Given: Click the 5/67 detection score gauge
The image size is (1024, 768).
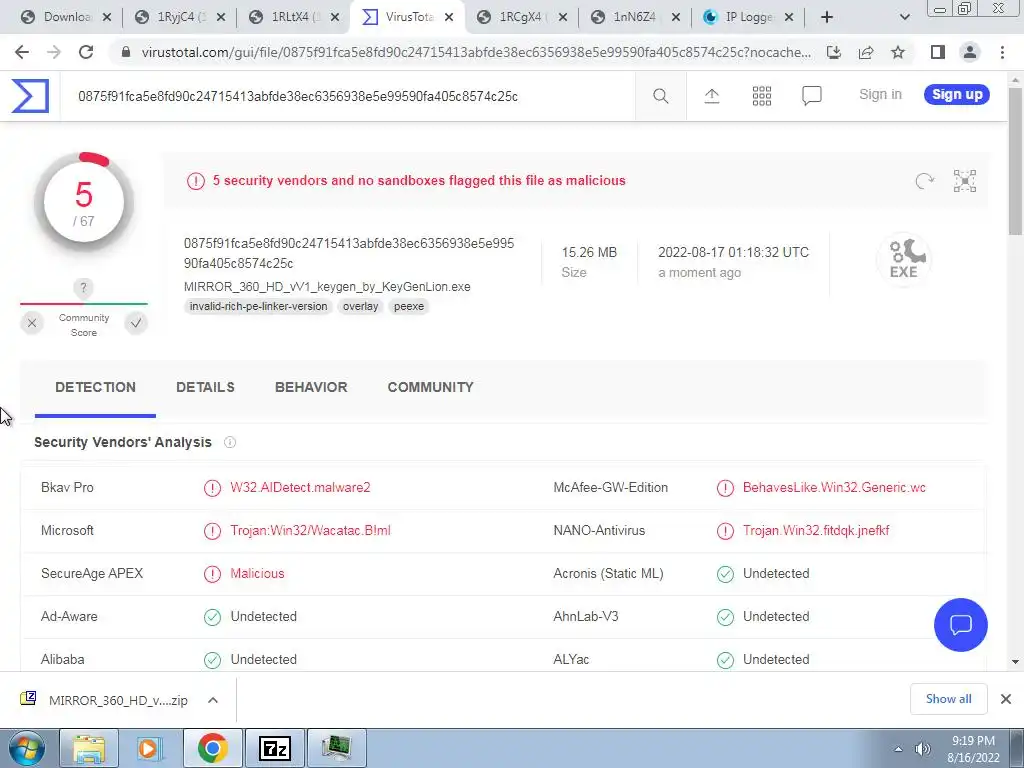Looking at the screenshot, I should pos(84,202).
